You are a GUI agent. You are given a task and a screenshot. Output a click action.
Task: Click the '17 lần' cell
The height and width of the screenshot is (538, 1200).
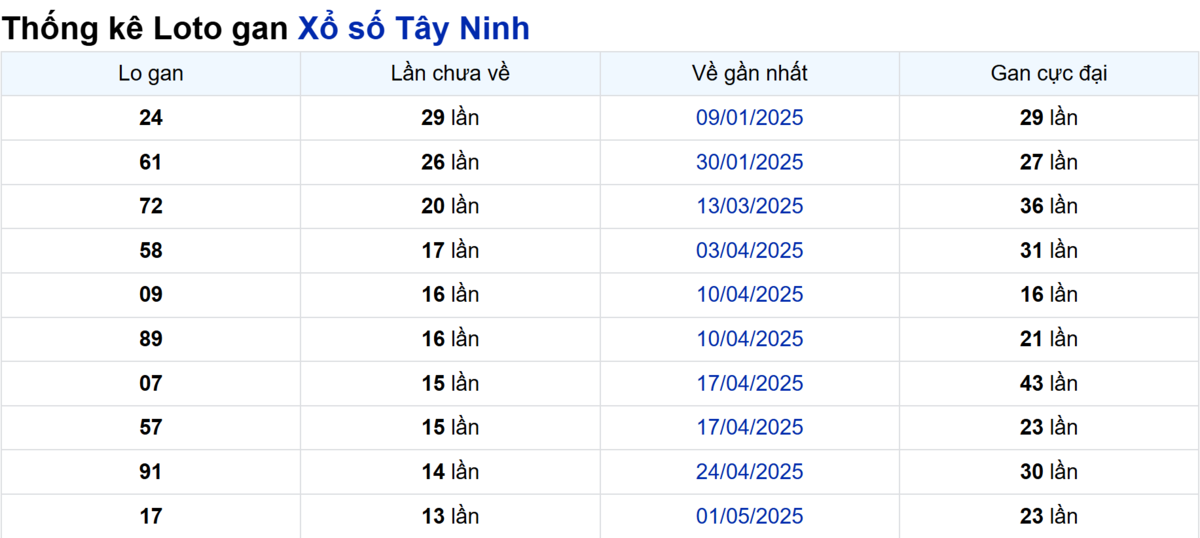450,250
